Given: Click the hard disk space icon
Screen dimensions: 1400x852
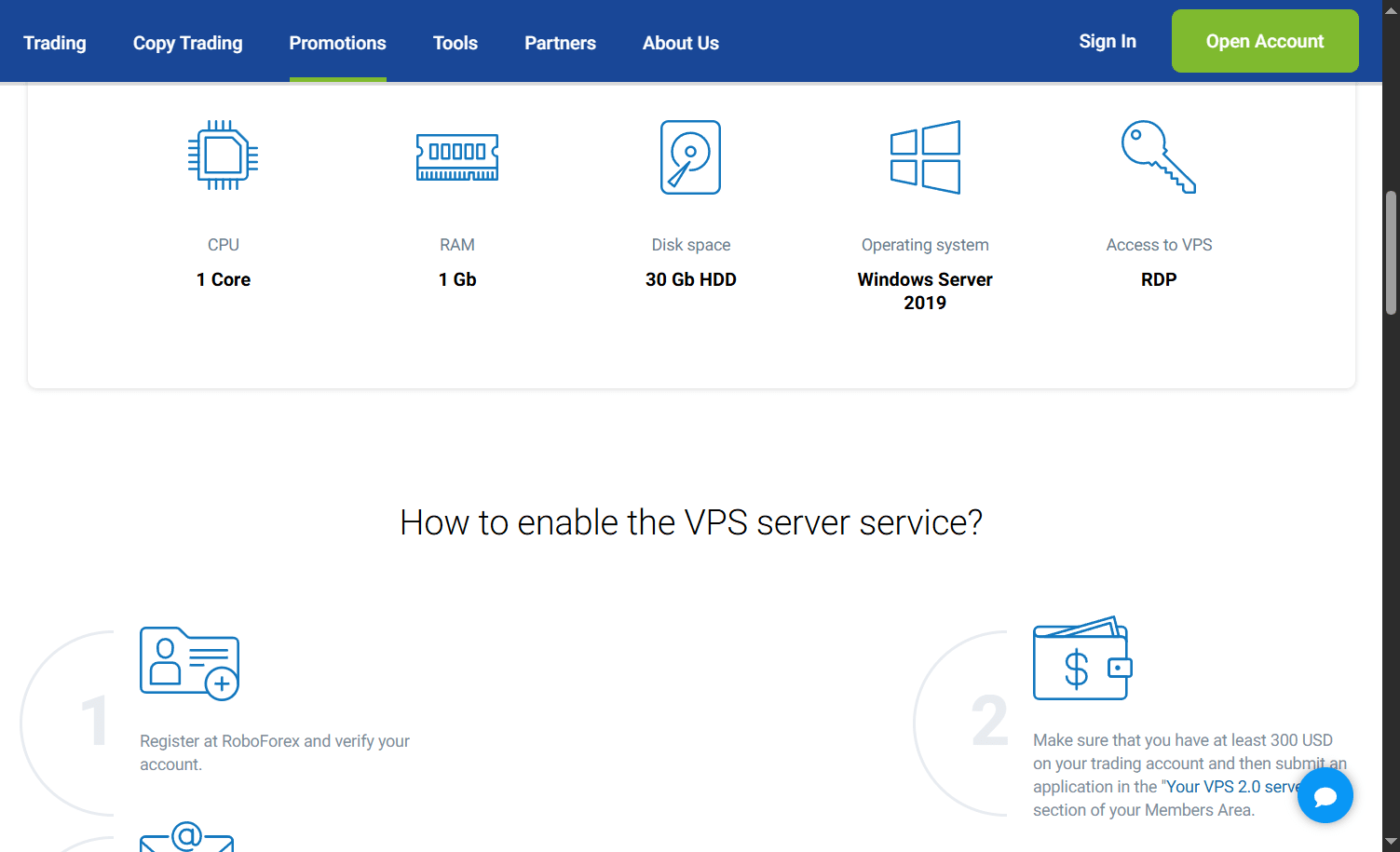Looking at the screenshot, I should tap(690, 157).
